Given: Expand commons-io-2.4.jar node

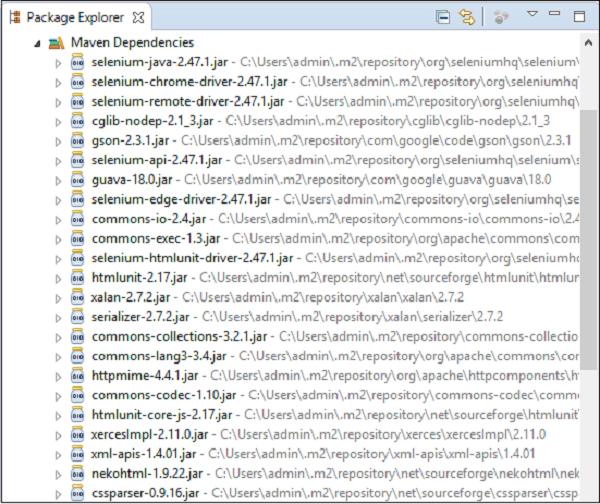Looking at the screenshot, I should [58, 220].
